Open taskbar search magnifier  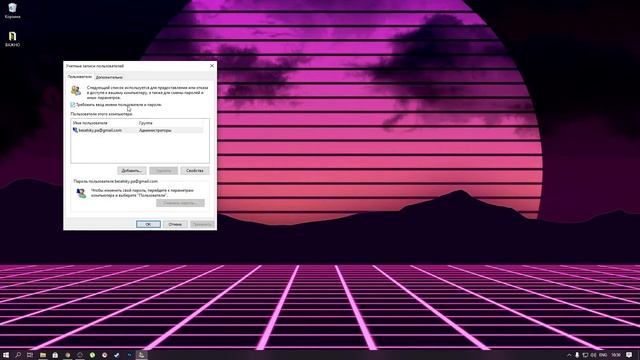[x=18, y=355]
